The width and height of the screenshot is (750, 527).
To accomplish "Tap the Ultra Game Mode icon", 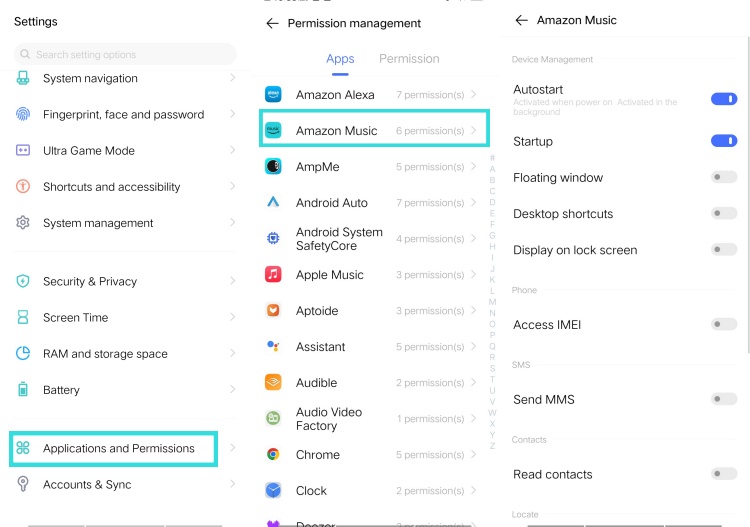I will click(23, 150).
